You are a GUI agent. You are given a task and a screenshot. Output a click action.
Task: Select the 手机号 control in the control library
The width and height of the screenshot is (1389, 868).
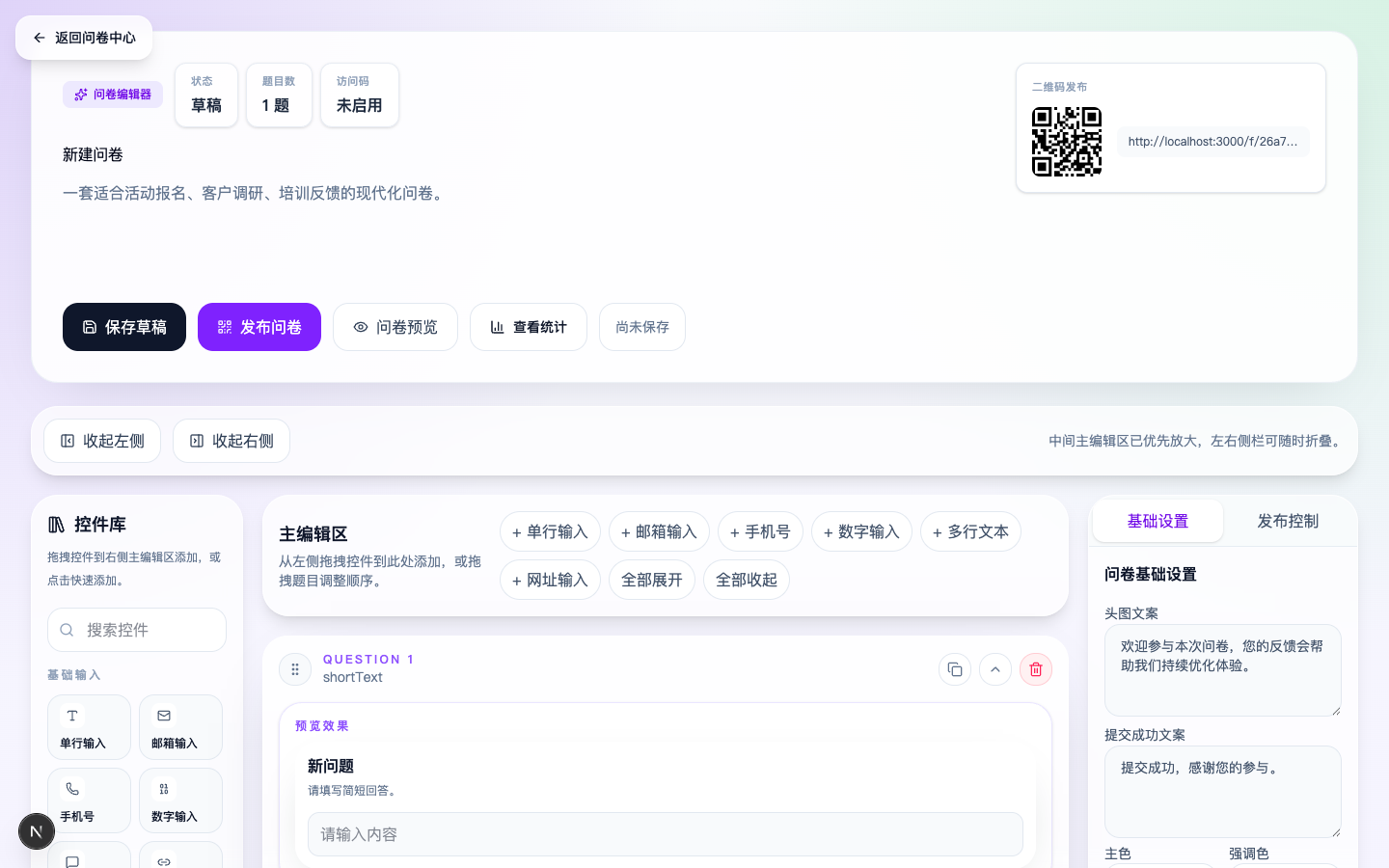coord(89,800)
